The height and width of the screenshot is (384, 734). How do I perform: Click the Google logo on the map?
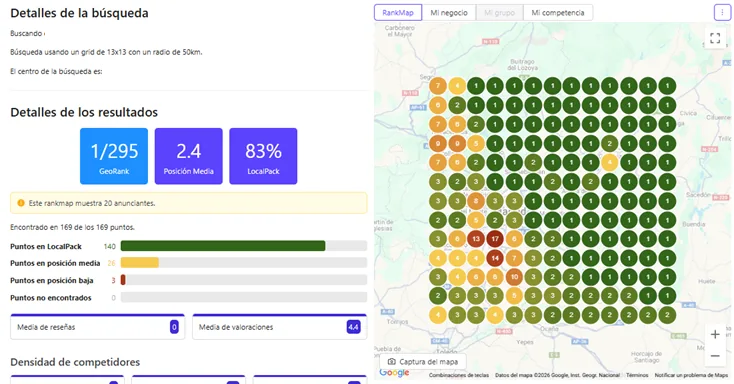click(x=394, y=373)
